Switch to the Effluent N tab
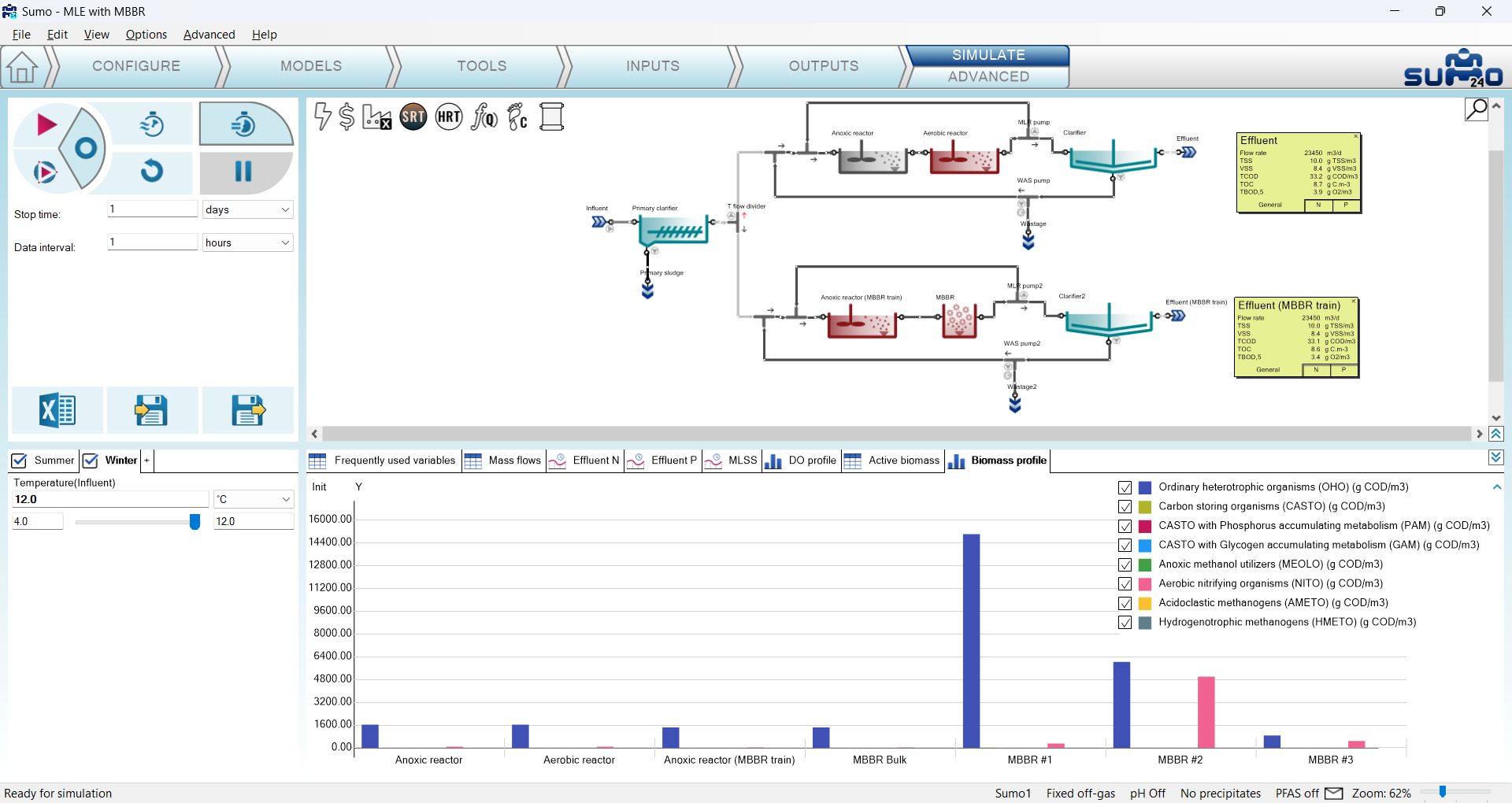The image size is (1512, 803). (584, 461)
